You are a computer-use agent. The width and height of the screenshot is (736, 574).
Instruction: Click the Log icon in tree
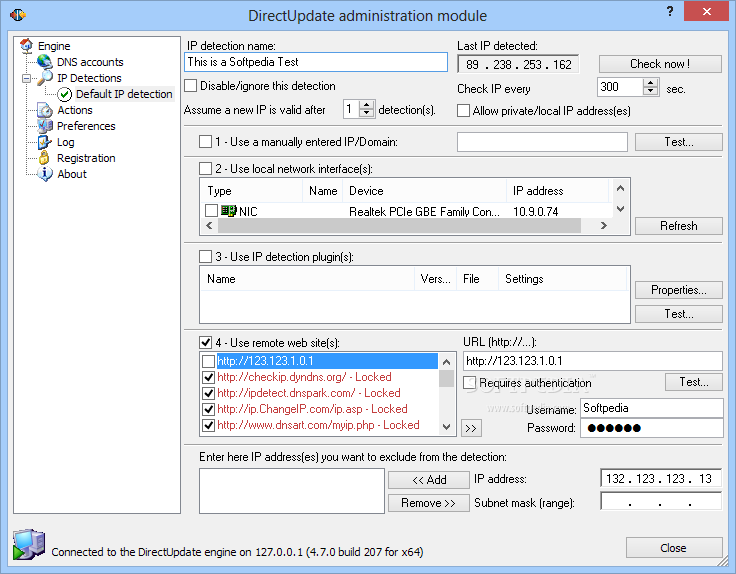coord(45,142)
